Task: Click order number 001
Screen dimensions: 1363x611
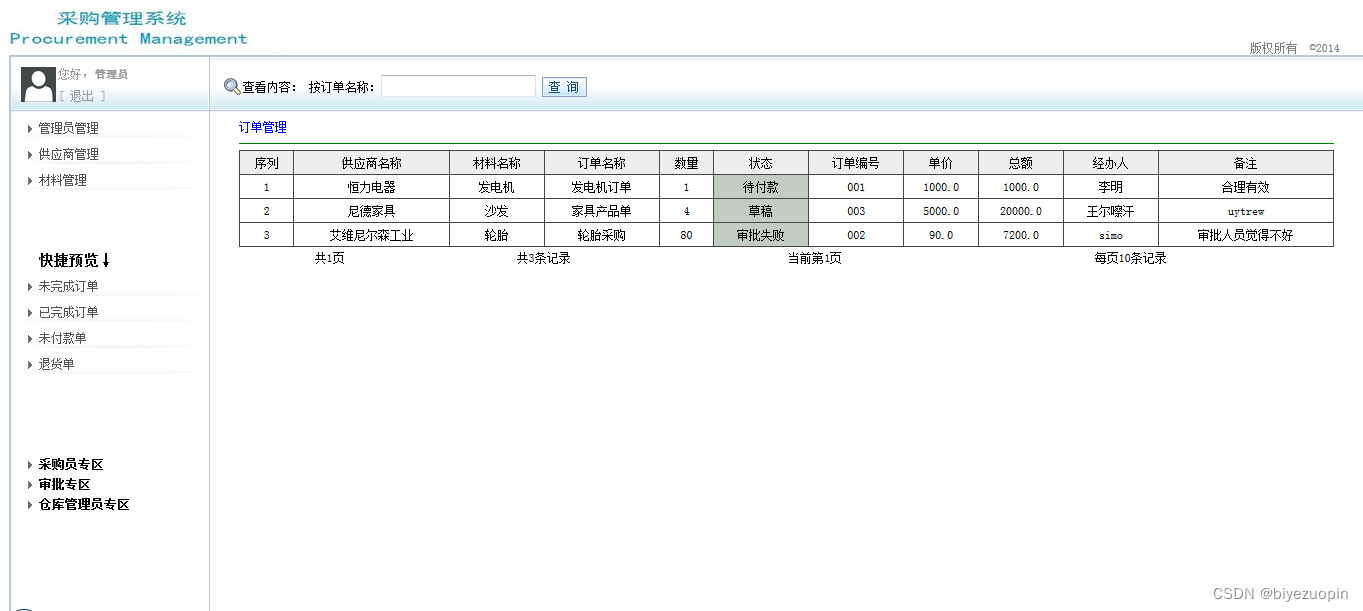Action: coord(856,187)
